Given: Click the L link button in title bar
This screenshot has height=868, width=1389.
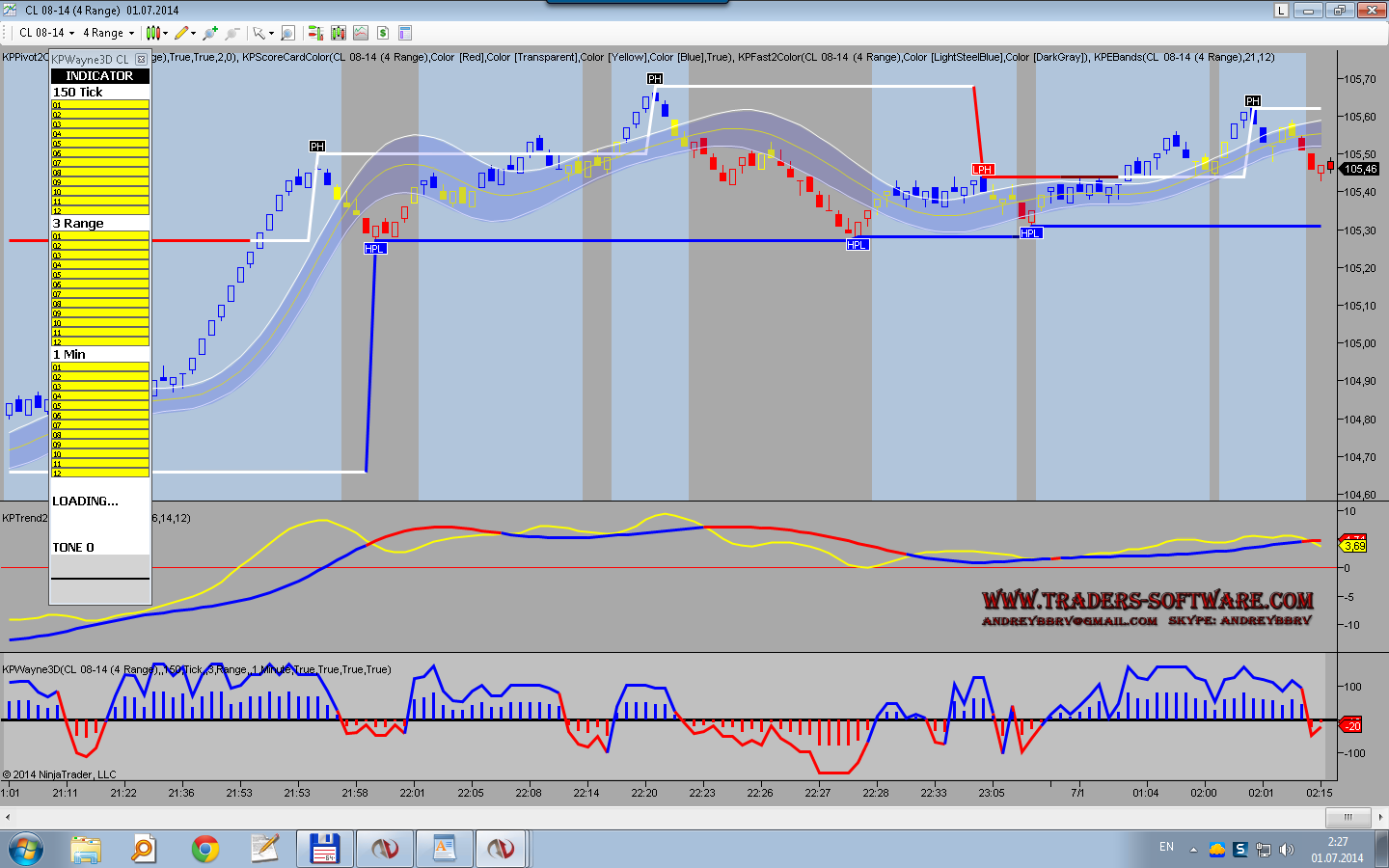Looking at the screenshot, I should pos(1281,11).
